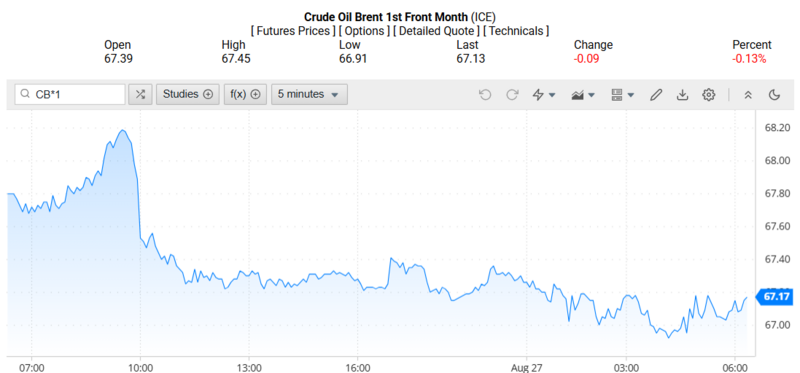Toggle dark mode moon icon
The height and width of the screenshot is (373, 800).
tap(774, 94)
